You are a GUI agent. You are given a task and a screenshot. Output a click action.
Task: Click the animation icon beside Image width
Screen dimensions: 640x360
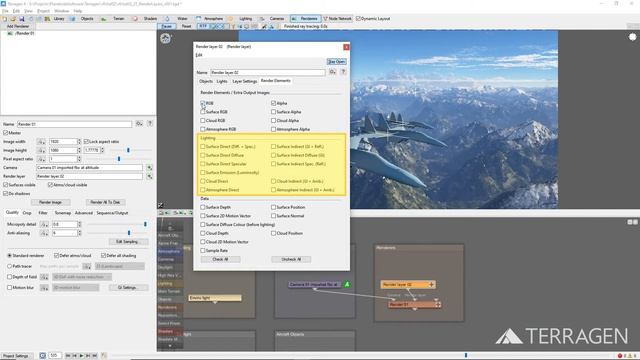41,142
